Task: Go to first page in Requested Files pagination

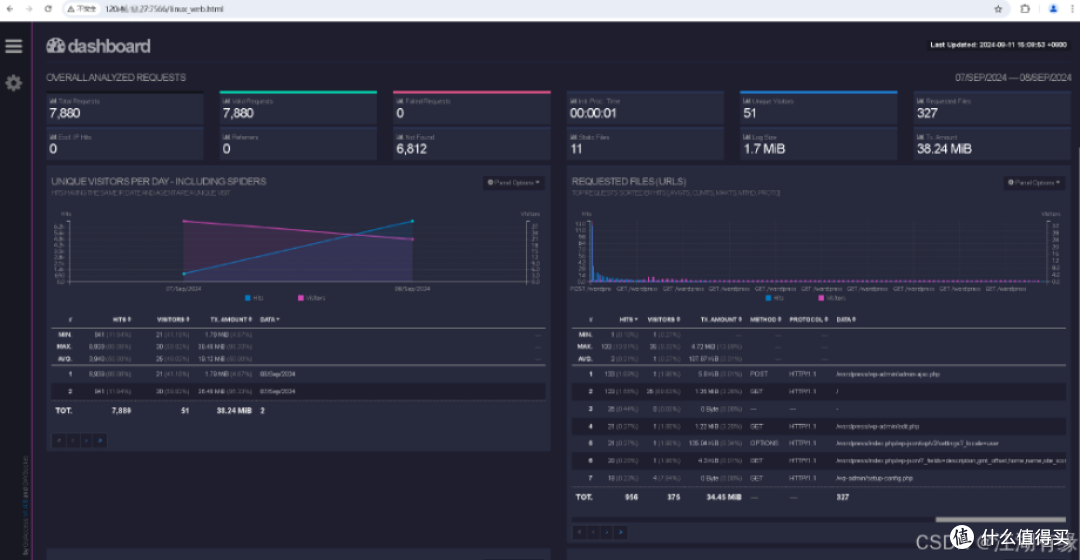Action: click(x=580, y=532)
